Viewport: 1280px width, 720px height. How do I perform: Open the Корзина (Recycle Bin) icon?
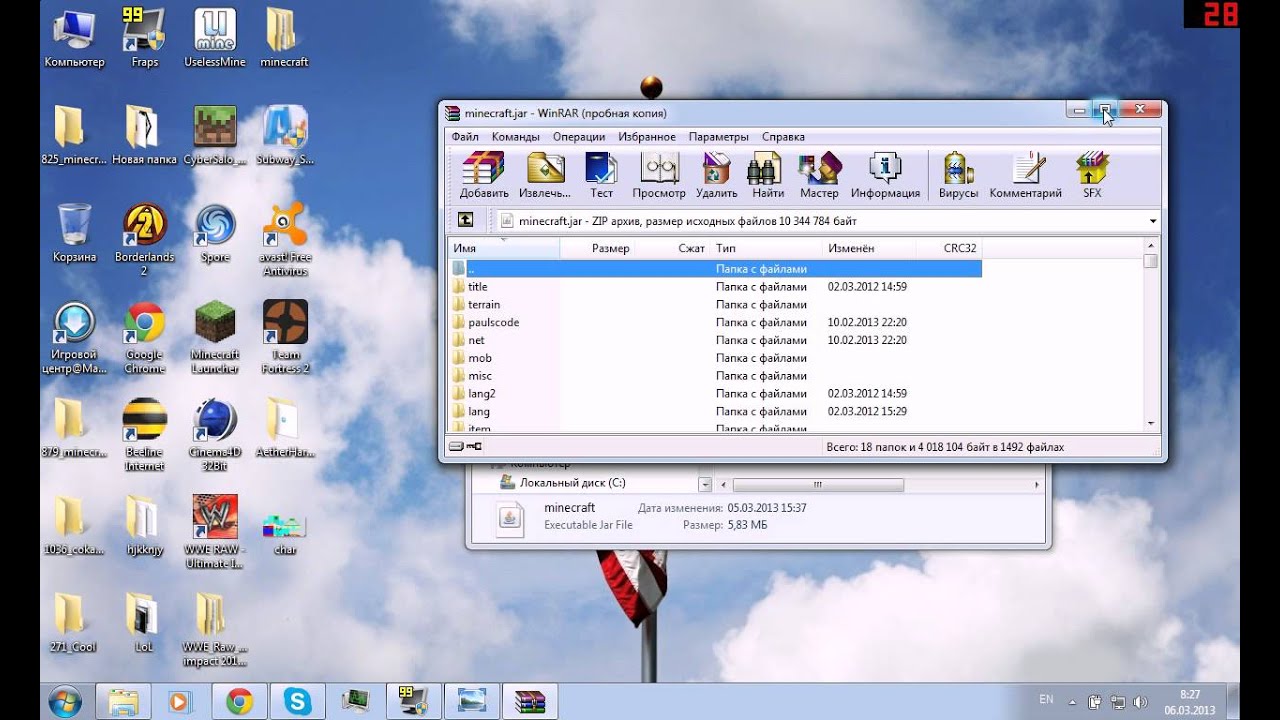pos(75,233)
